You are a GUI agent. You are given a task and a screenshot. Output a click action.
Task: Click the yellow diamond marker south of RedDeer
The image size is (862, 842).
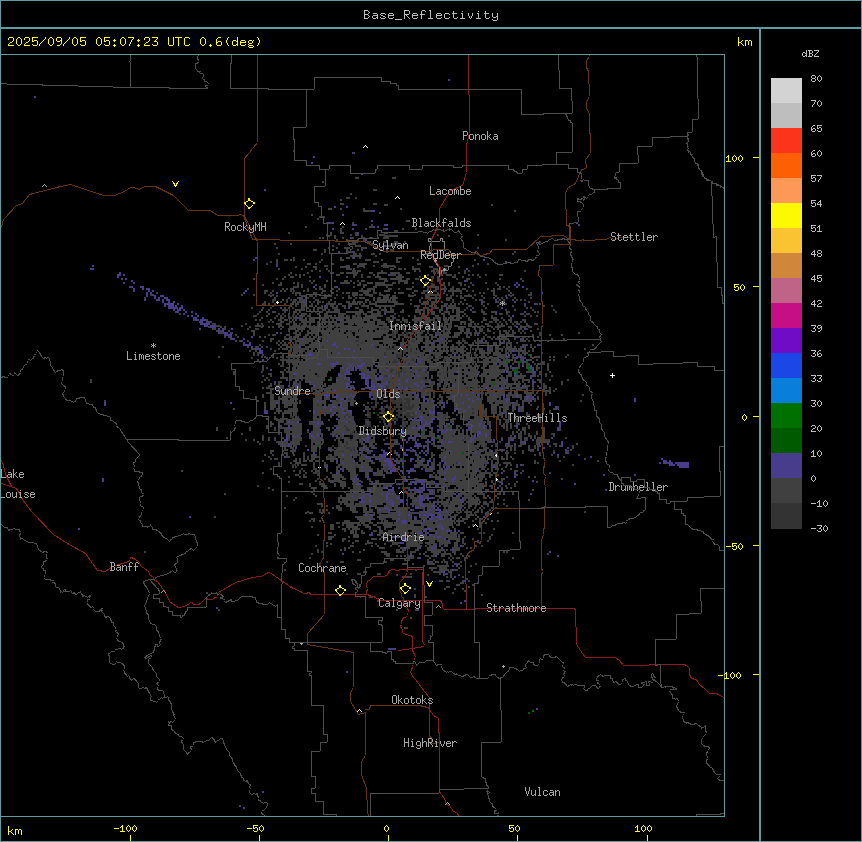[x=426, y=281]
